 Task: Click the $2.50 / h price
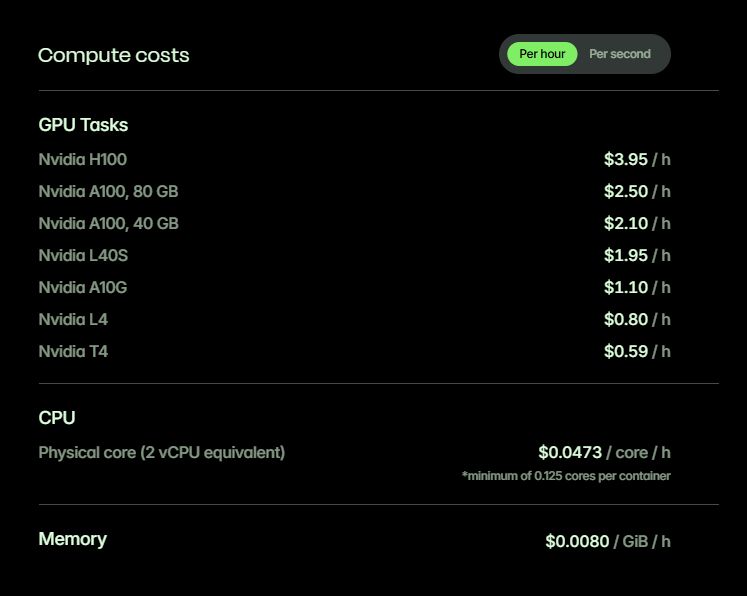pos(637,191)
